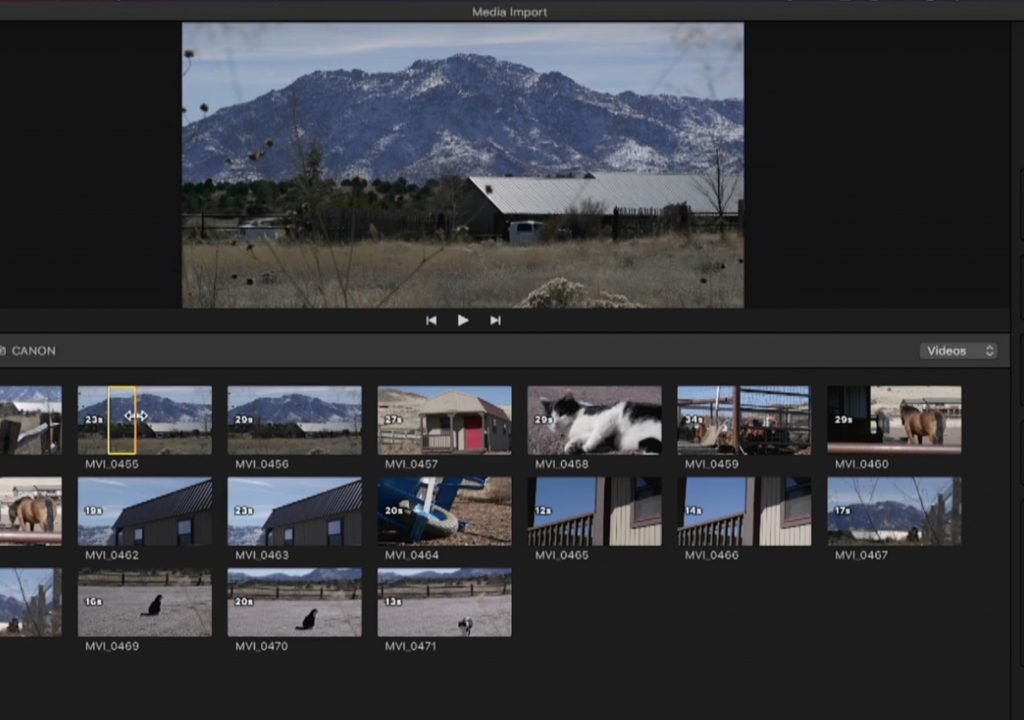The height and width of the screenshot is (720, 1024).
Task: Click the MVI_0464 file name label
Action: click(411, 555)
